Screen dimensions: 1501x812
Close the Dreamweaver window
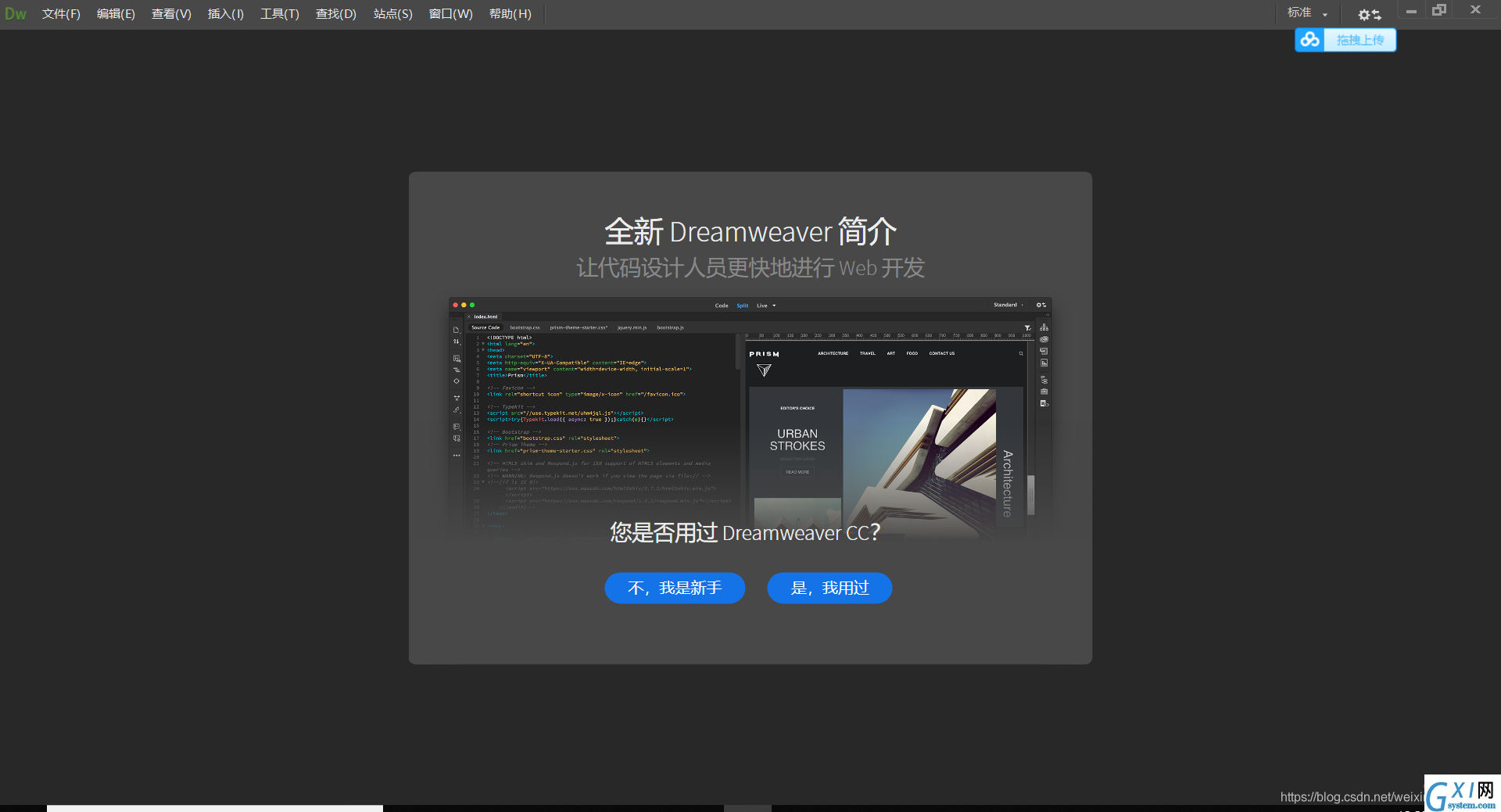click(1475, 10)
